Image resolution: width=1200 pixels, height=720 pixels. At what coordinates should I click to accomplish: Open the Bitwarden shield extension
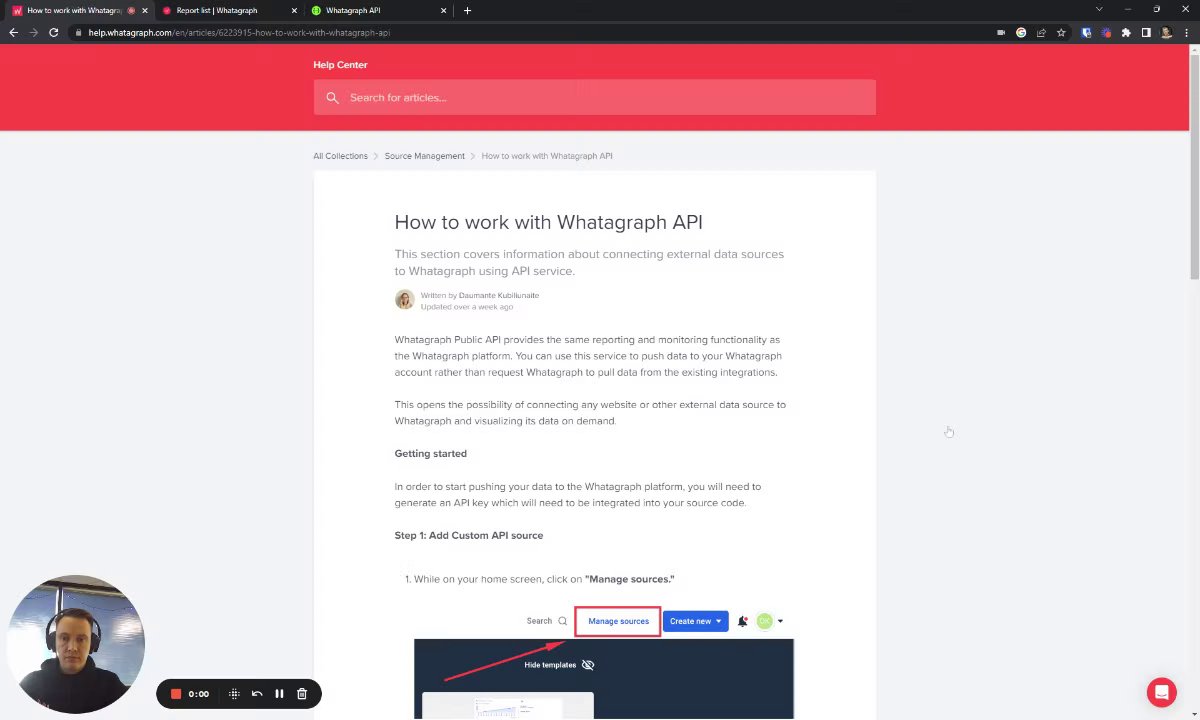tap(1086, 32)
